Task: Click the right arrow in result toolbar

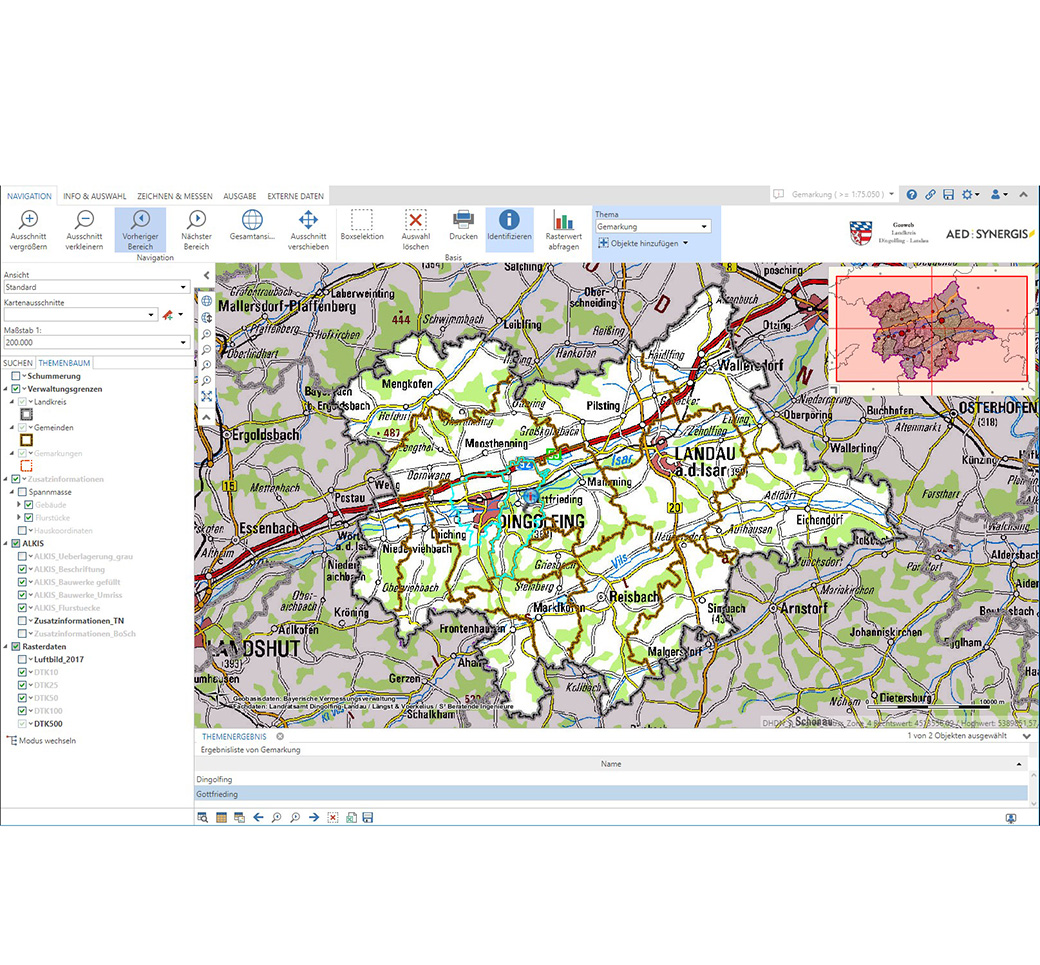Action: [x=314, y=818]
